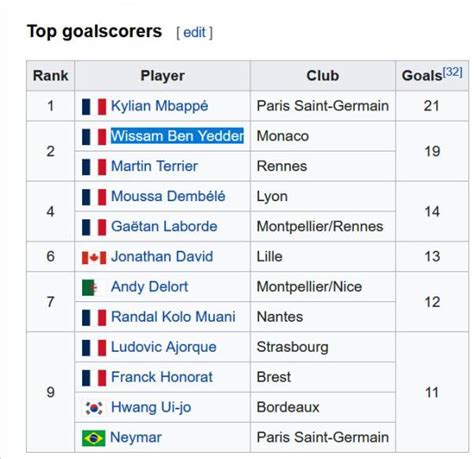Open the Randal Kolo Muani link
Screen dimensions: 474x459
pos(173,317)
